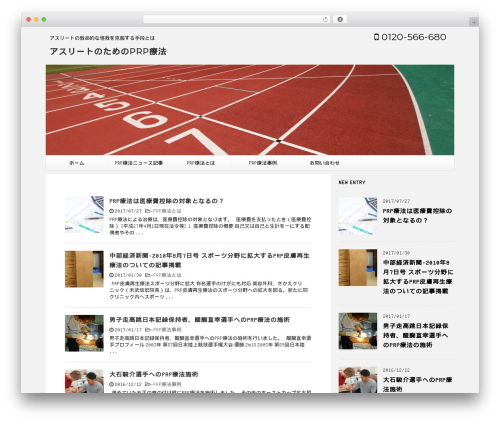Click the PRP療法事例 category link under 2017/01/17
The width and height of the screenshot is (500, 423).
pyautogui.click(x=167, y=330)
